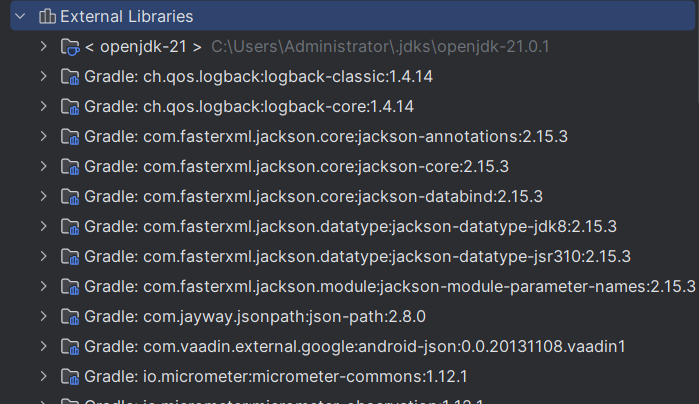Click the jackson-annotations library icon
The height and width of the screenshot is (404, 699).
(70, 136)
